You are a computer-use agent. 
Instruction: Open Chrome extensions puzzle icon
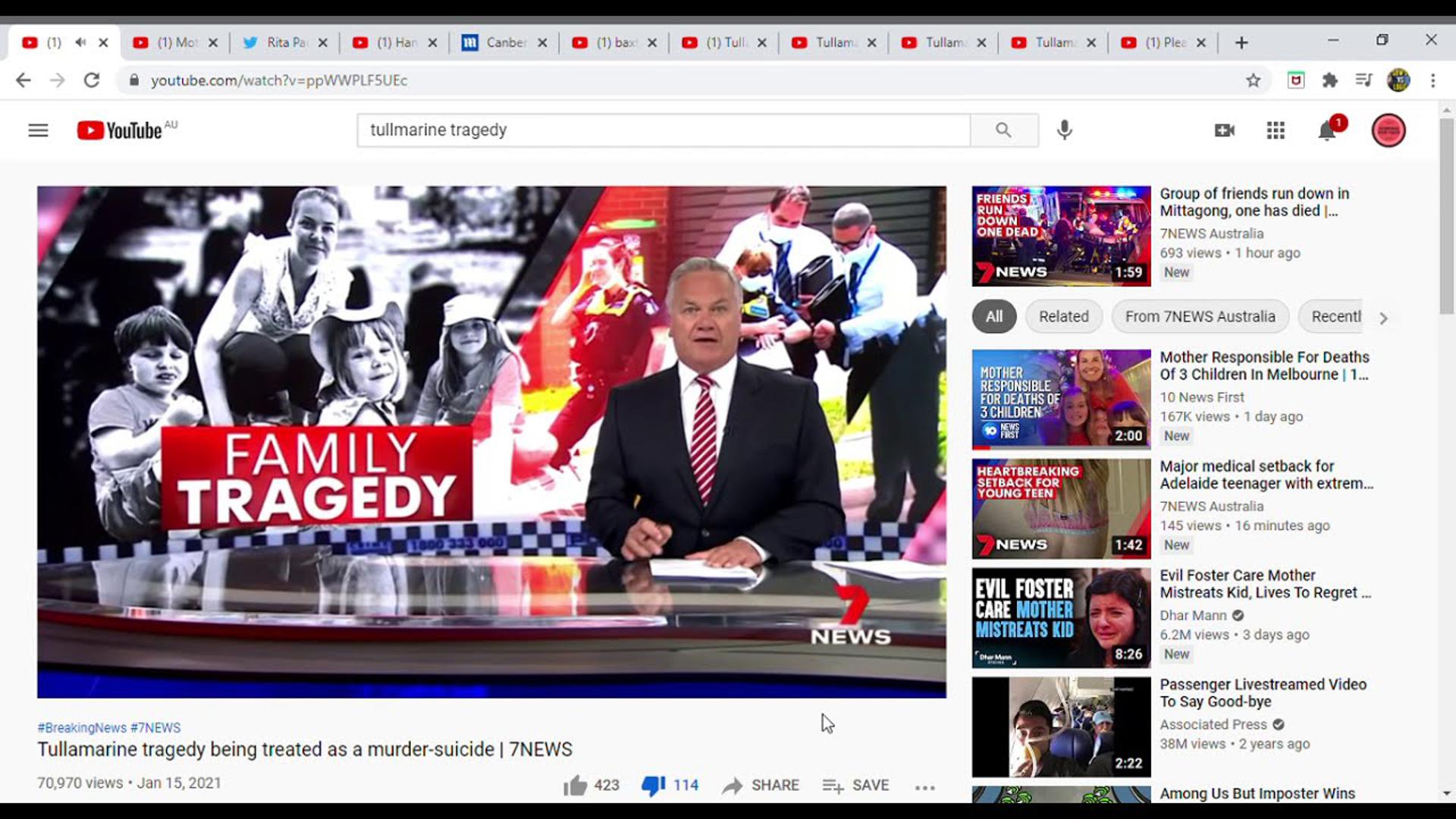pyautogui.click(x=1330, y=80)
